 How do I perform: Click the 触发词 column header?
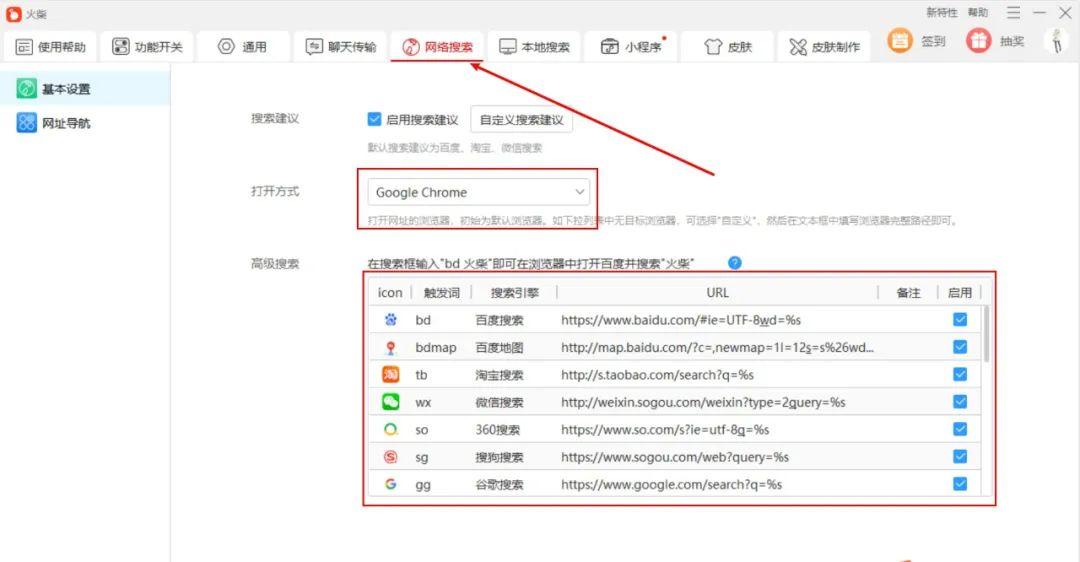(x=442, y=293)
